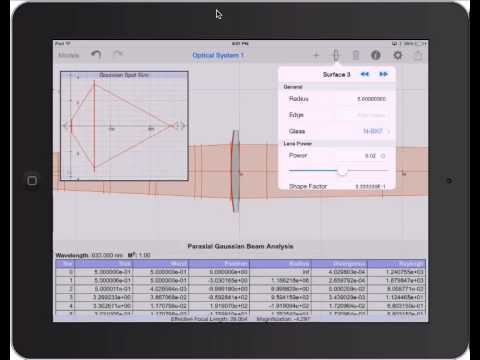Viewport: 480px width, 360px height.
Task: Tap the plus icon to add an element
Action: [x=316, y=55]
